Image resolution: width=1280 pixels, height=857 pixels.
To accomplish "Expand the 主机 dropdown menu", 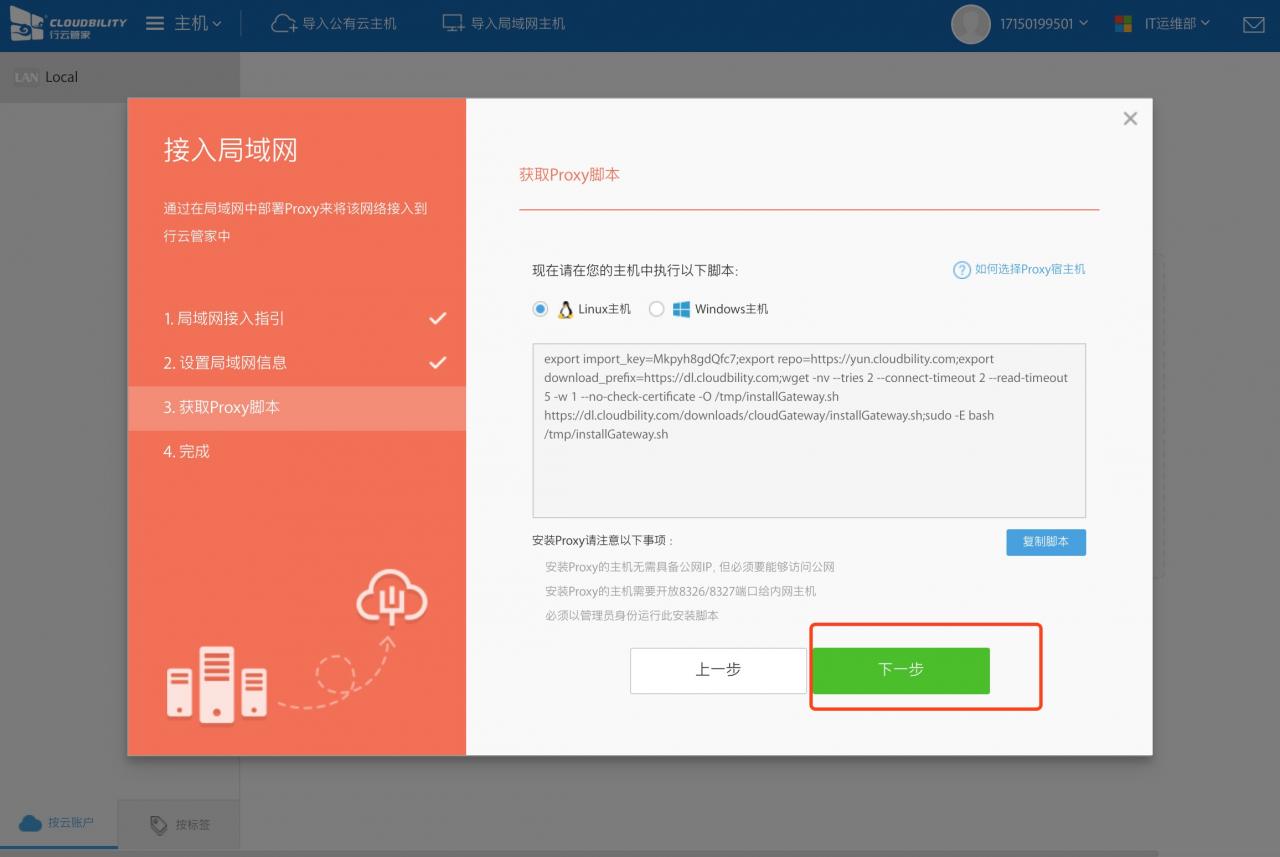I will (198, 23).
